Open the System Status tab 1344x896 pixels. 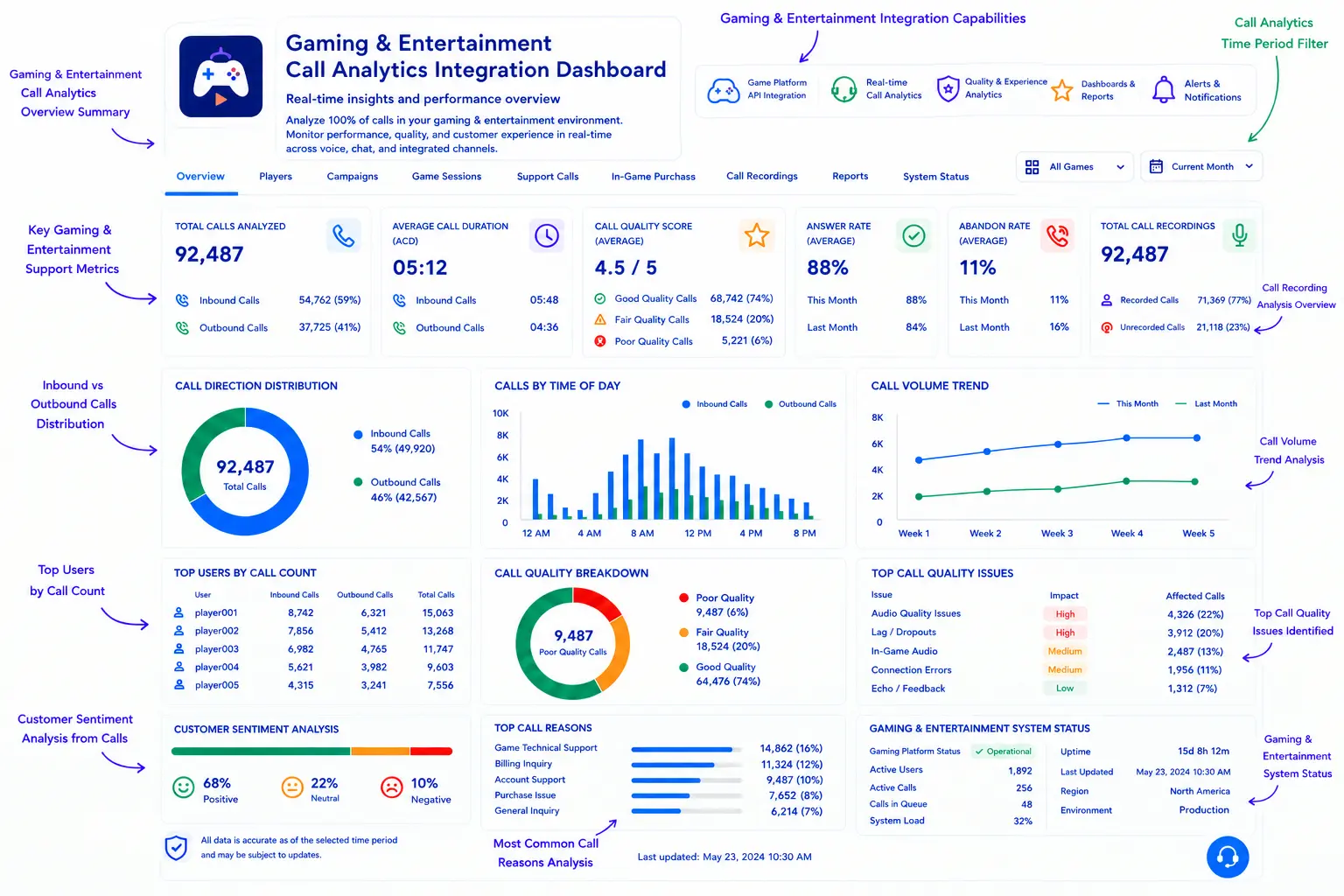click(936, 177)
